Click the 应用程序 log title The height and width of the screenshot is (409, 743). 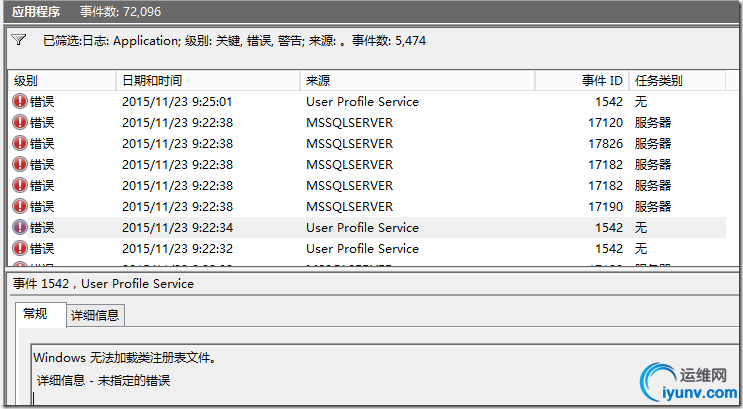[x=36, y=11]
